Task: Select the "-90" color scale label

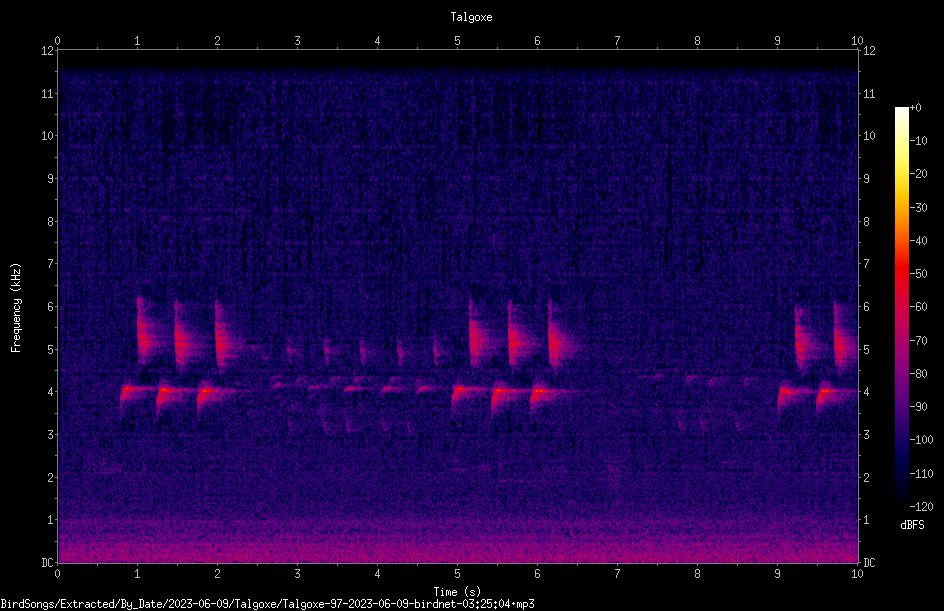Action: 919,407
